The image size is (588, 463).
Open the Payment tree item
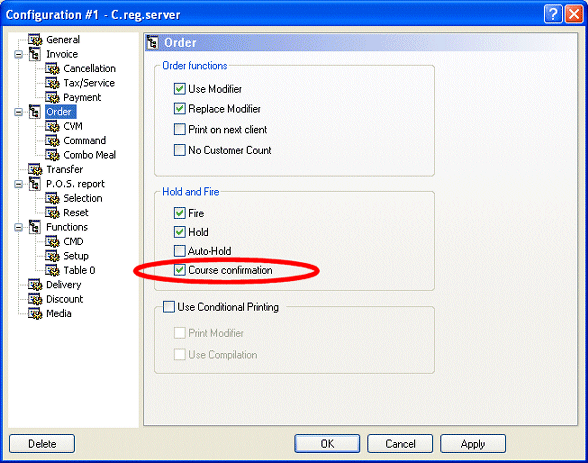point(82,97)
